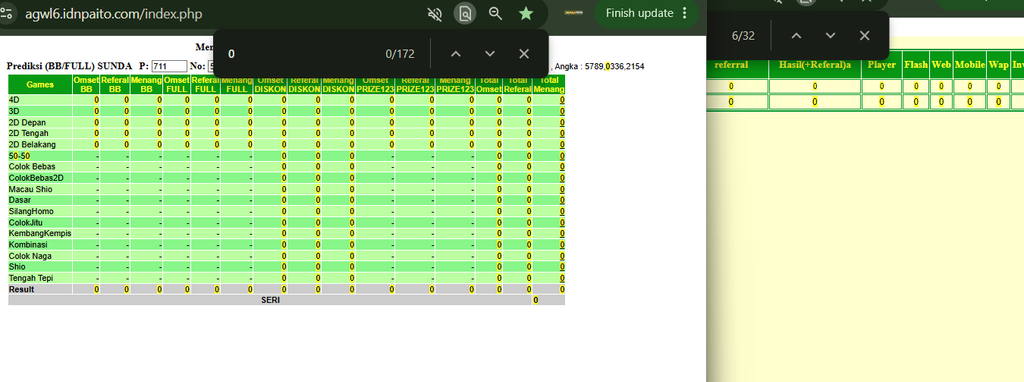Viewport: 1024px width, 382px height.
Task: Select the Tengah Tepi row label
Action: (31, 278)
